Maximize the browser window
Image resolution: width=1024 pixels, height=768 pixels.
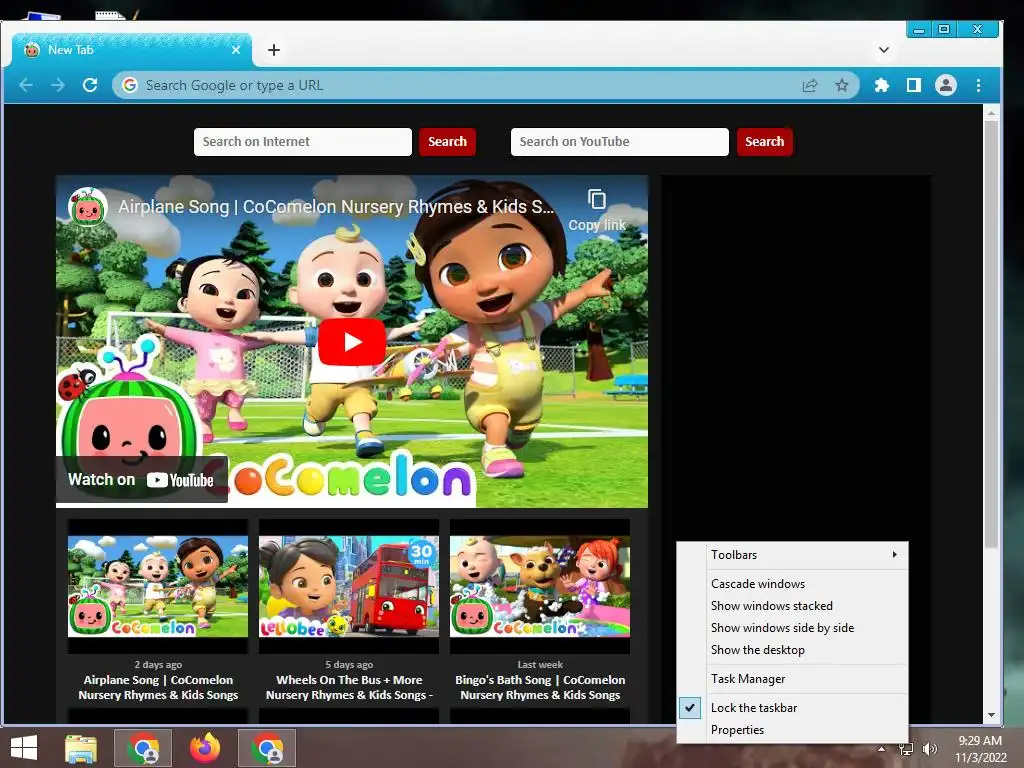coord(944,29)
